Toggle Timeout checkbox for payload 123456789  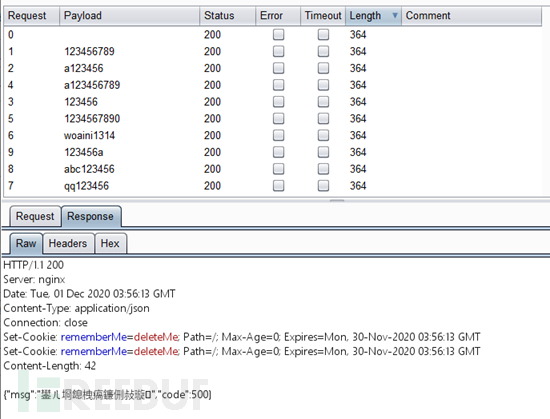coord(323,51)
